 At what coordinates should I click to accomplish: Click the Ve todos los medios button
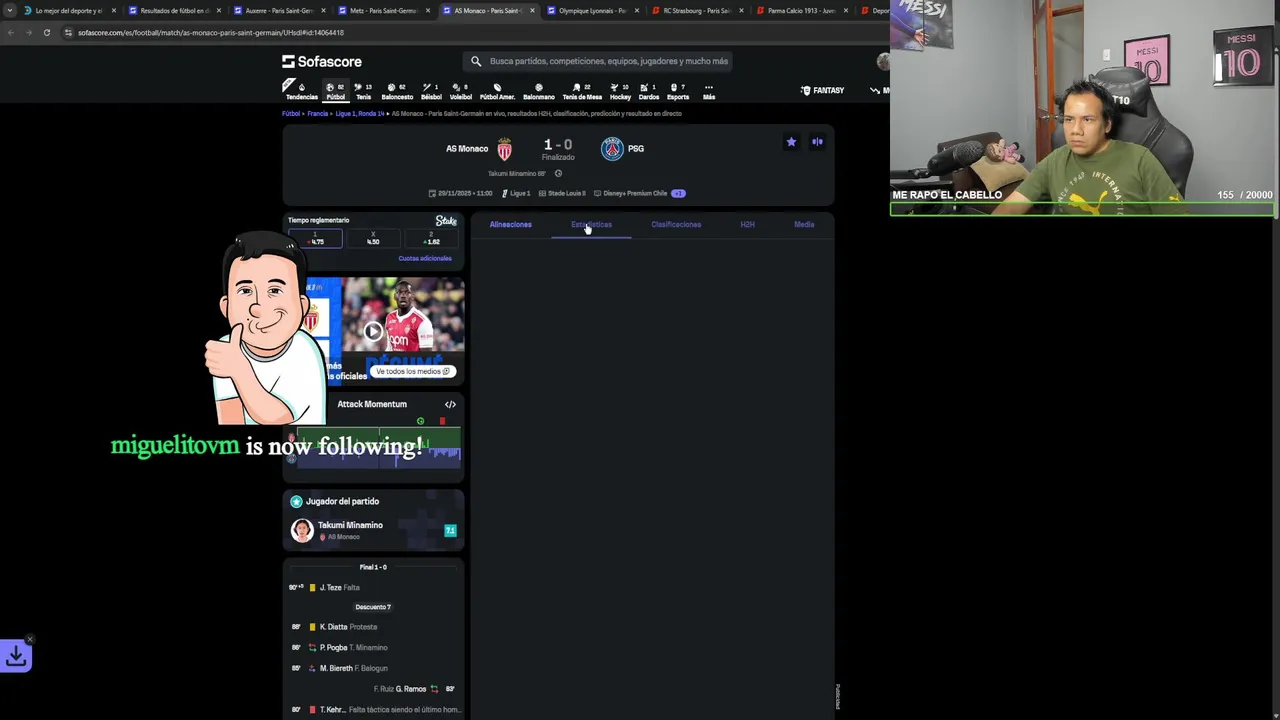point(413,371)
